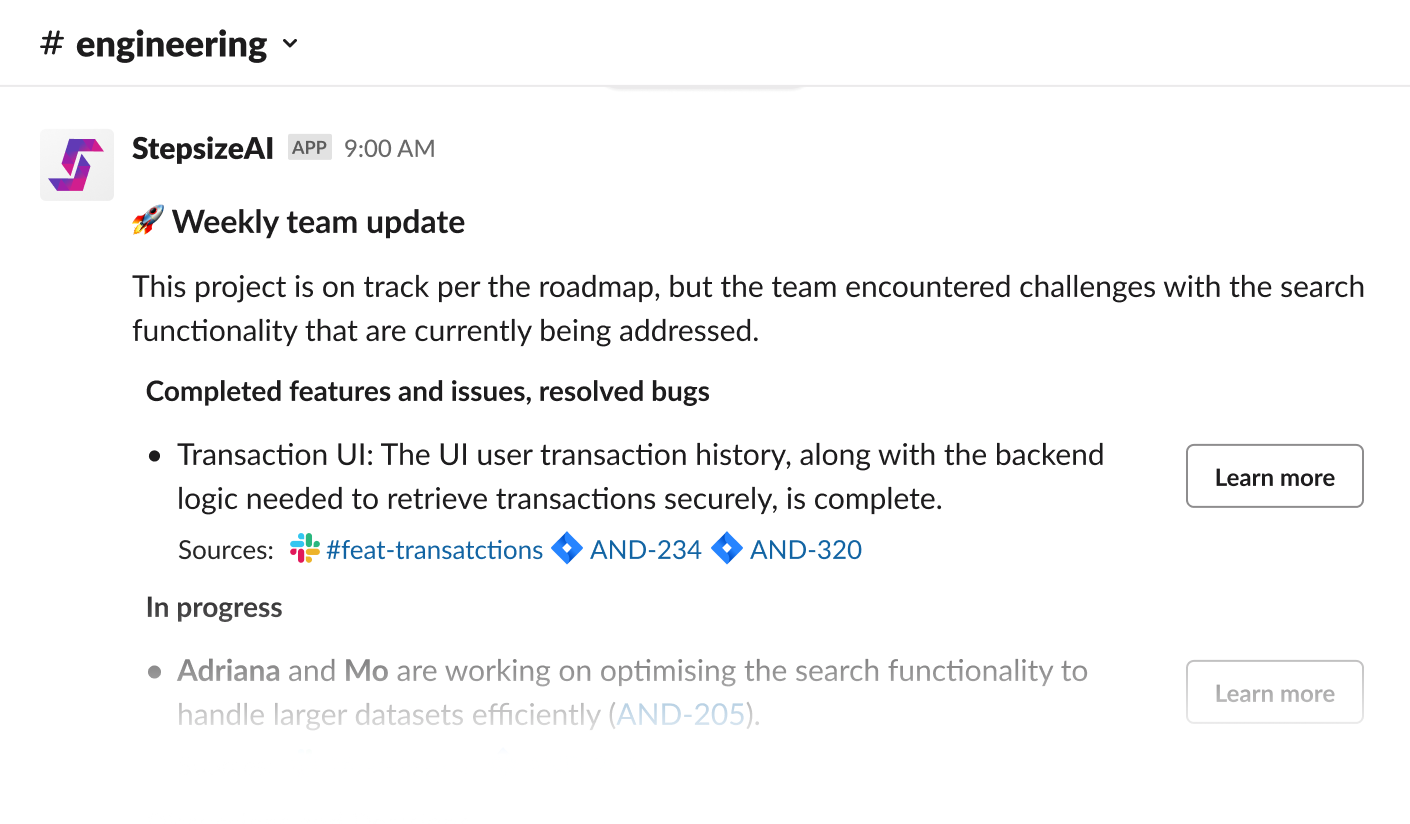
Task: Click the Mo name mention
Action: (x=366, y=670)
